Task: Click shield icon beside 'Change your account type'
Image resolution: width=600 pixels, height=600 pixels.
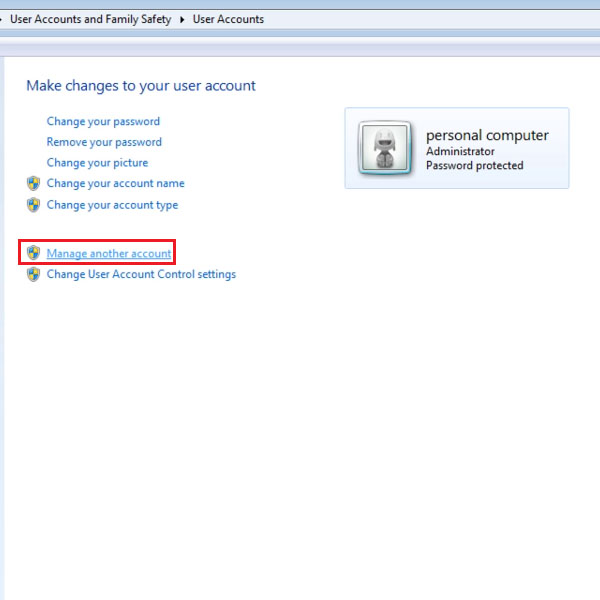Action: click(x=33, y=205)
